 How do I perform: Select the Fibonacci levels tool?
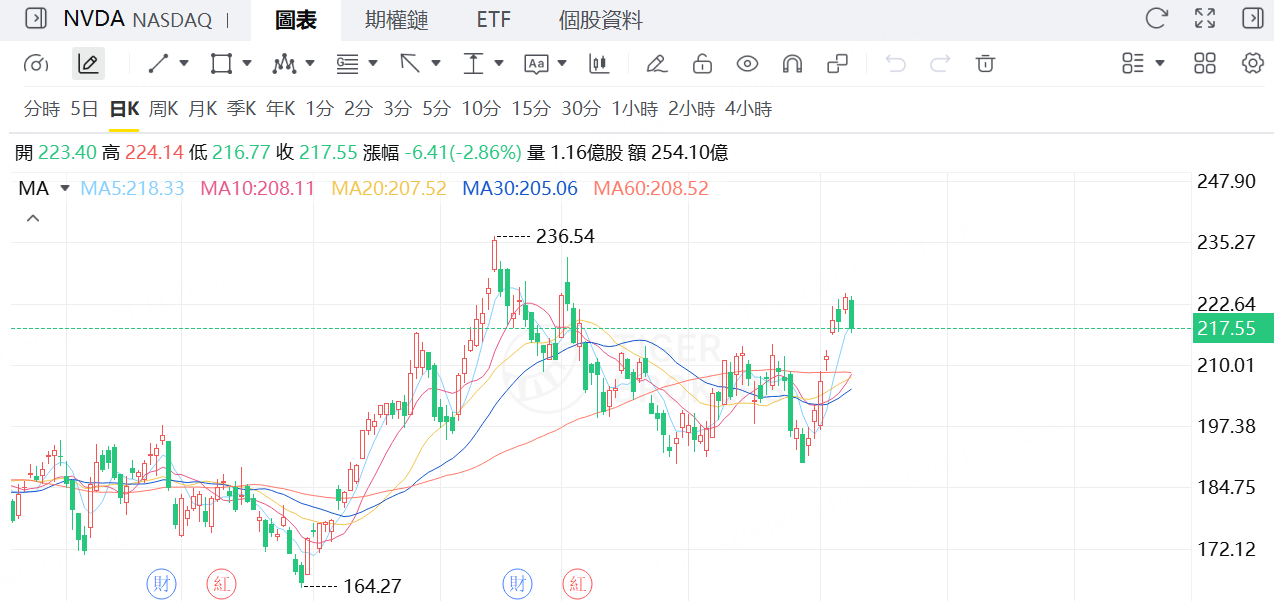click(347, 64)
